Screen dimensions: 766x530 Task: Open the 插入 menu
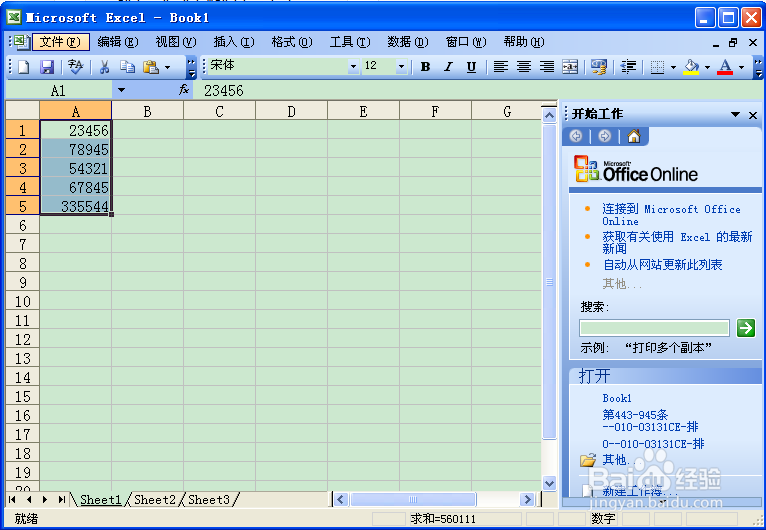pos(234,42)
